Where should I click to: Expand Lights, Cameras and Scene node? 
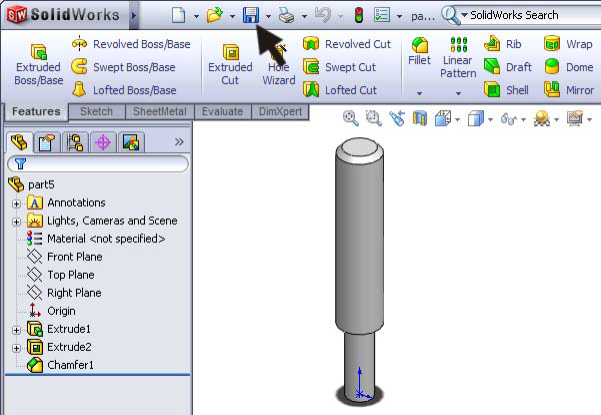pyautogui.click(x=16, y=221)
